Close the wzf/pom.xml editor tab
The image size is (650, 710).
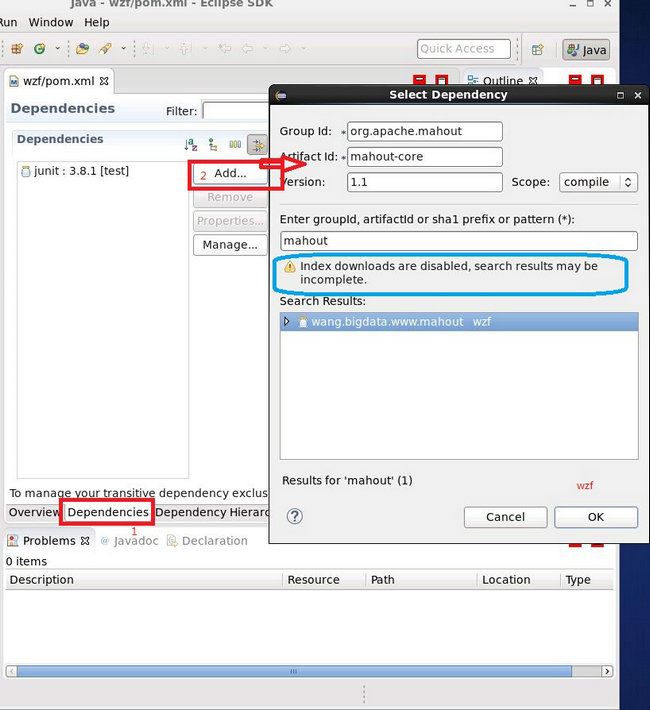pos(104,81)
